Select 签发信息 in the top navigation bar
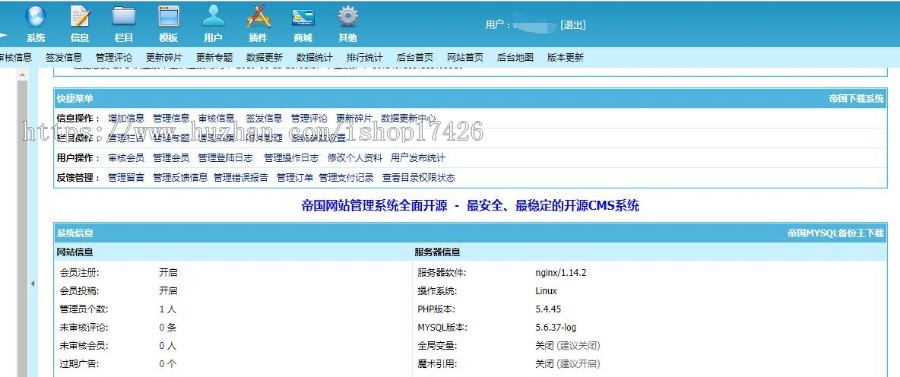This screenshot has width=900, height=377. (x=64, y=57)
